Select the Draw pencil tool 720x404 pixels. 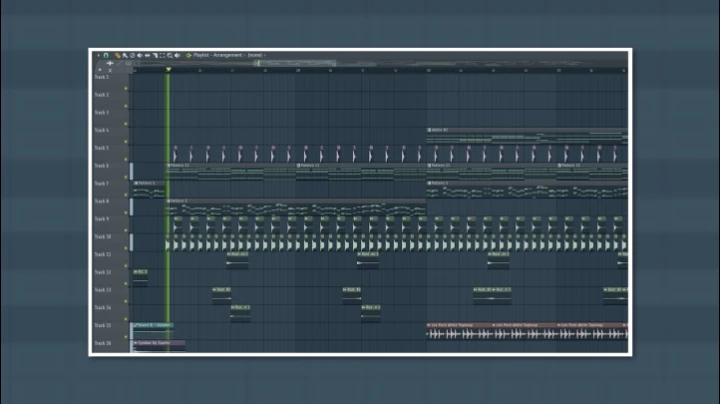pyautogui.click(x=118, y=55)
